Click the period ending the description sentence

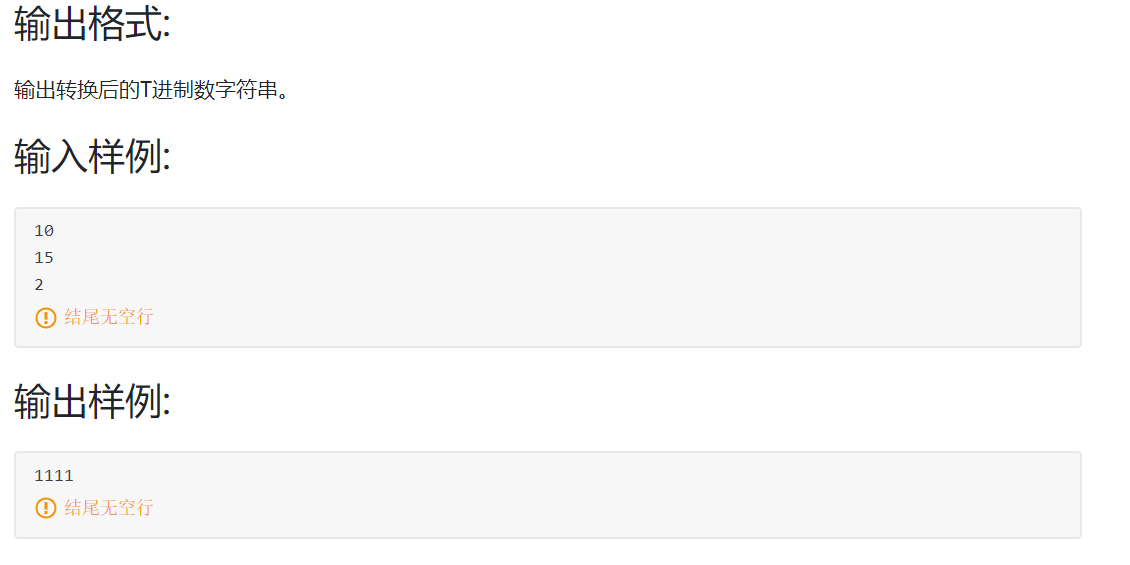coord(282,94)
